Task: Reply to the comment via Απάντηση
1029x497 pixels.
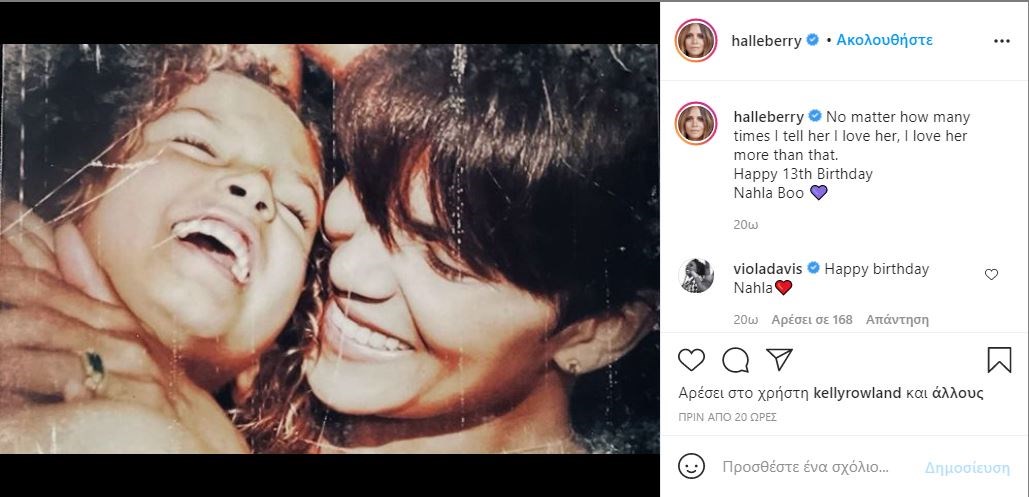Action: point(897,320)
